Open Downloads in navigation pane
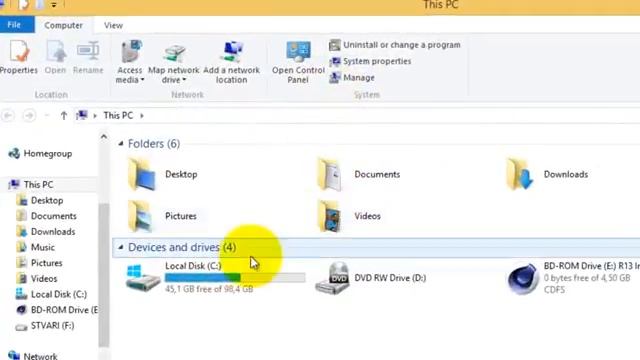The image size is (640, 360). pos(46,231)
